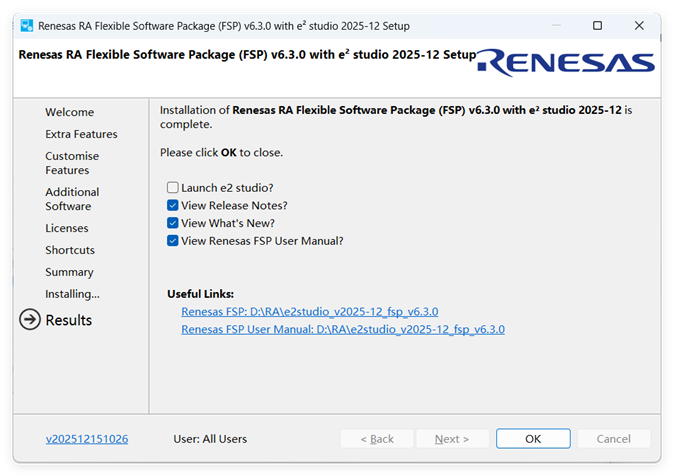This screenshot has height=476, width=674.
Task: Click the Next button
Action: (452, 439)
